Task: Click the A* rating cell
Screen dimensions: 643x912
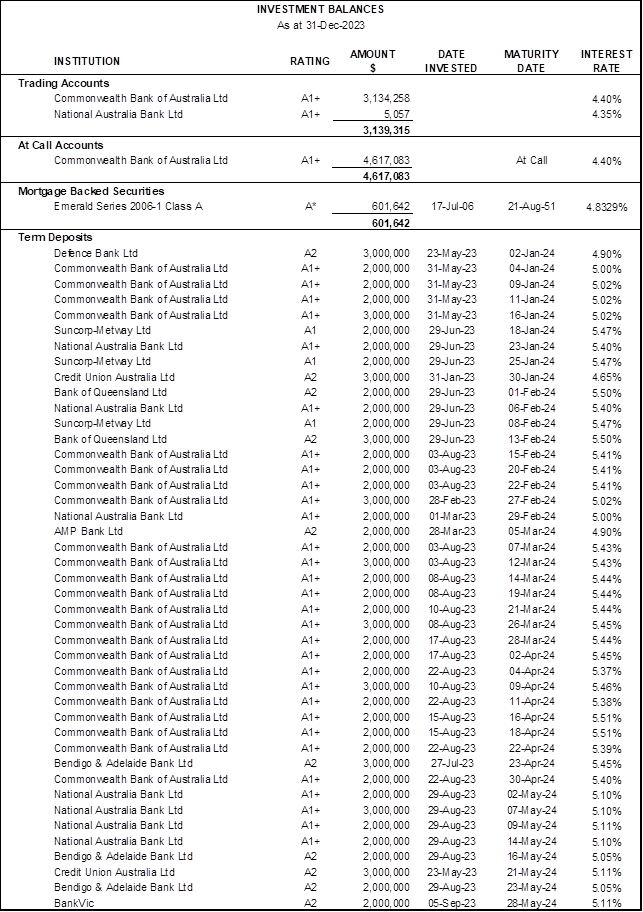Action: pos(310,206)
